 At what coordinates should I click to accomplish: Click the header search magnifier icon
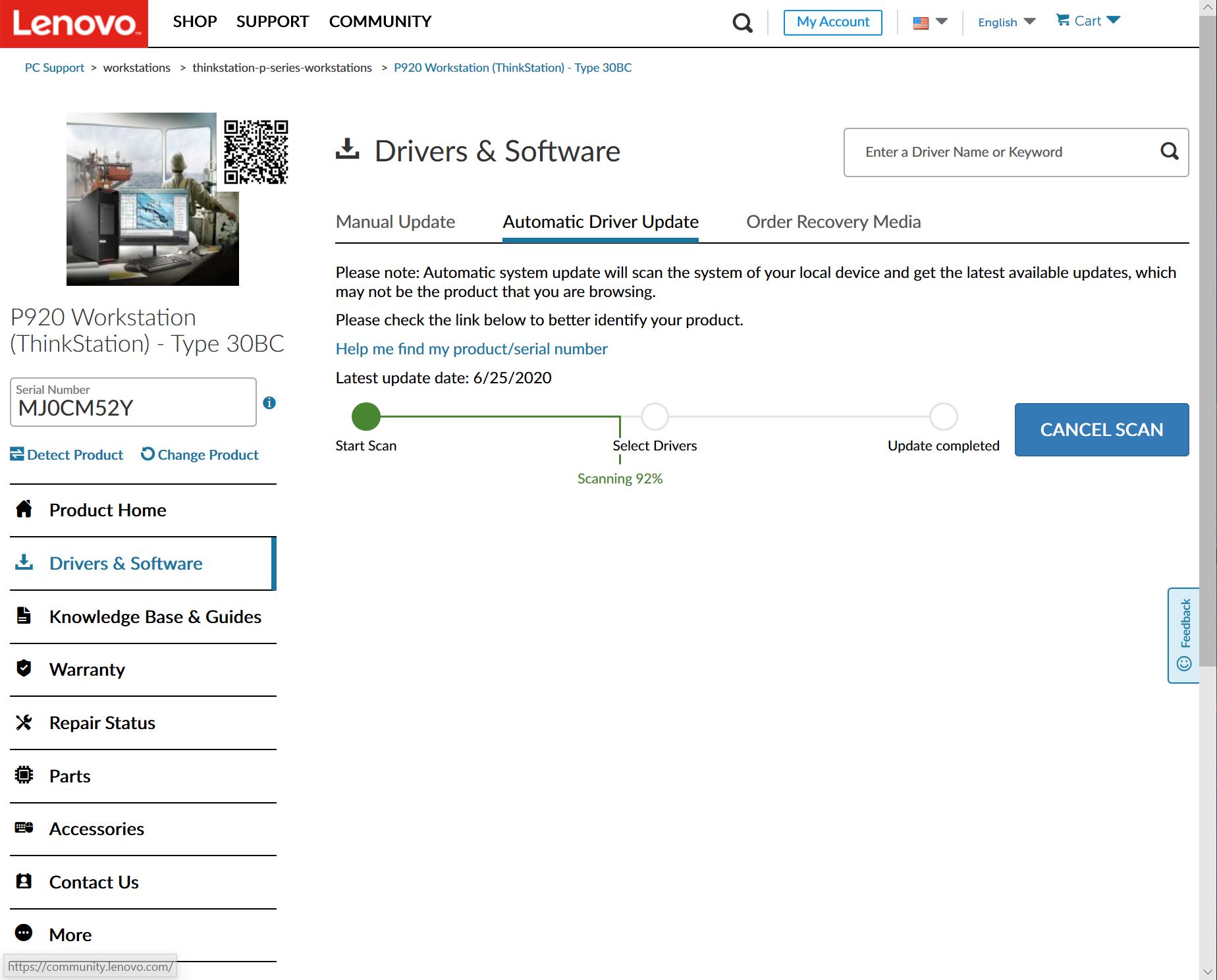point(742,23)
